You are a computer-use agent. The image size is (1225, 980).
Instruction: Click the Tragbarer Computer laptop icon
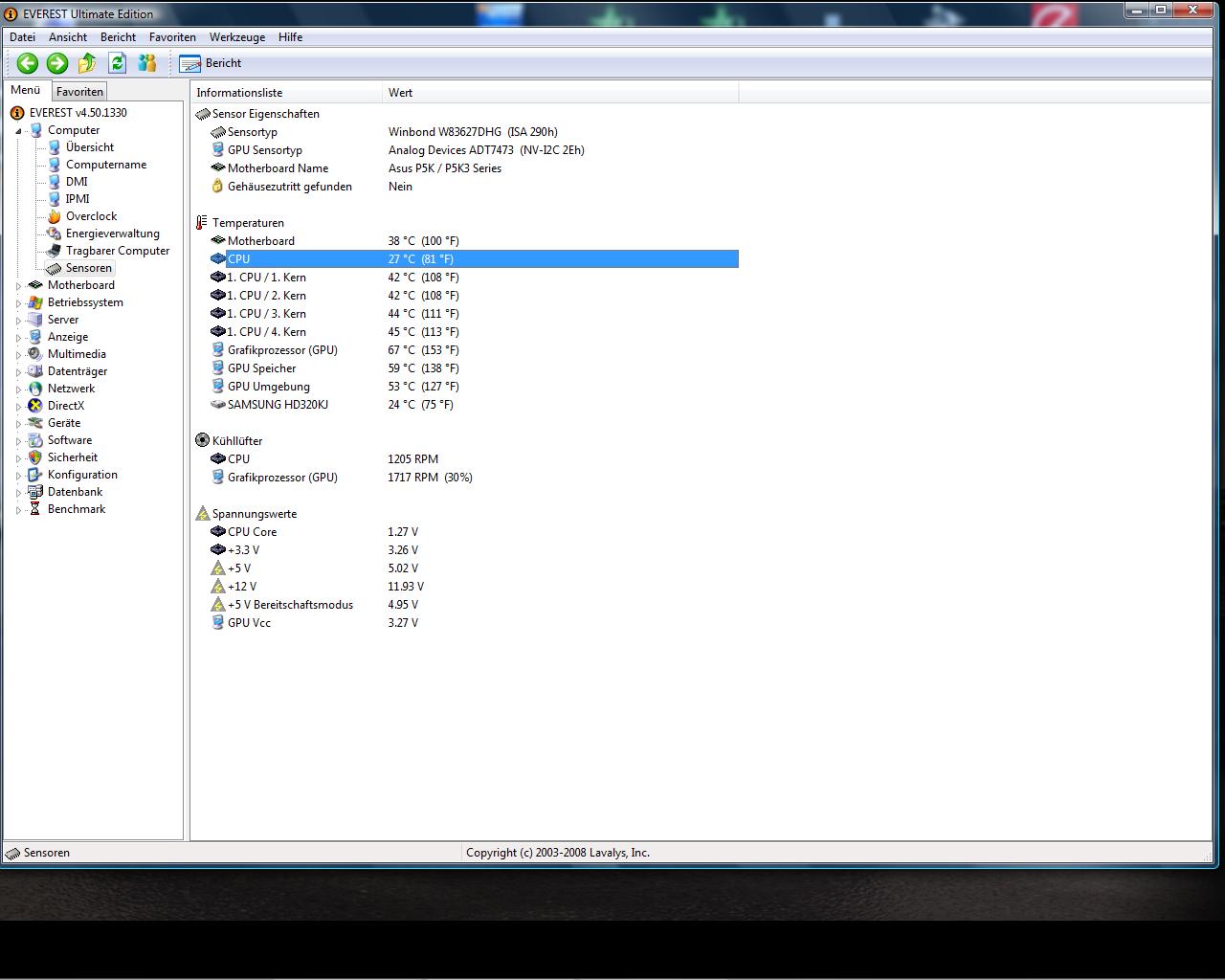pos(55,251)
